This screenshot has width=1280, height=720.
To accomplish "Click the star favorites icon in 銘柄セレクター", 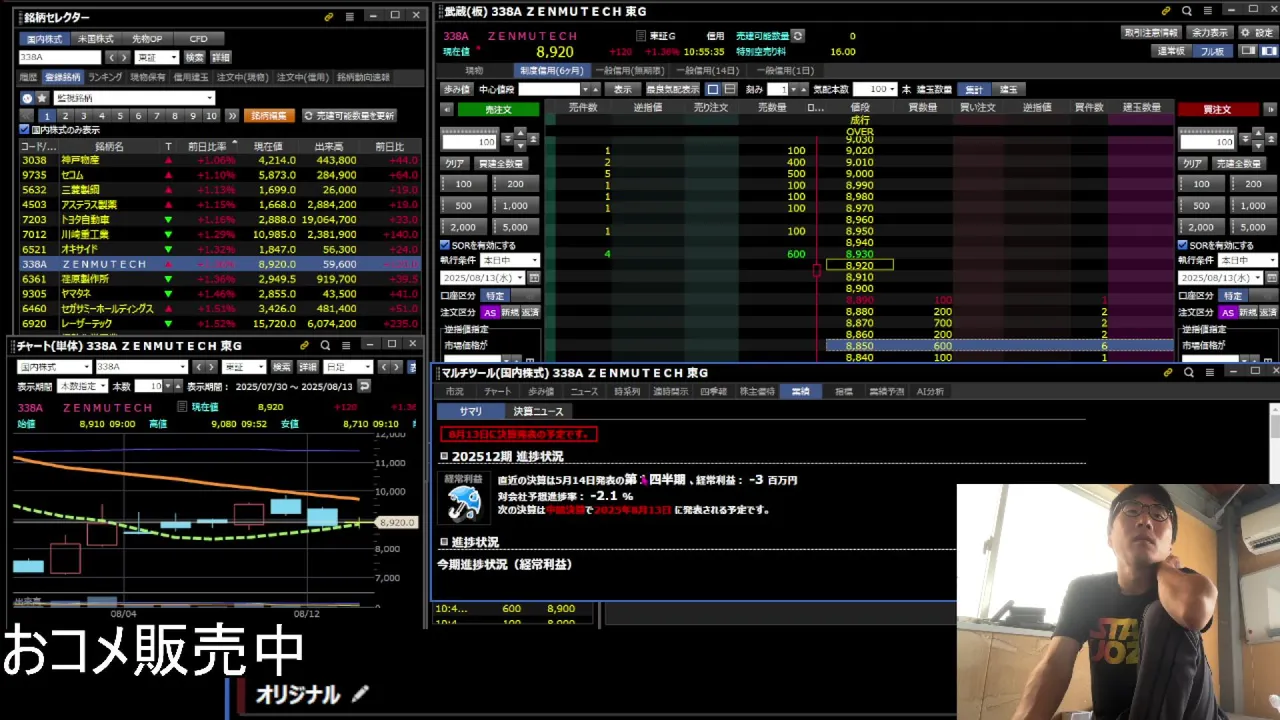I will click(x=42, y=98).
